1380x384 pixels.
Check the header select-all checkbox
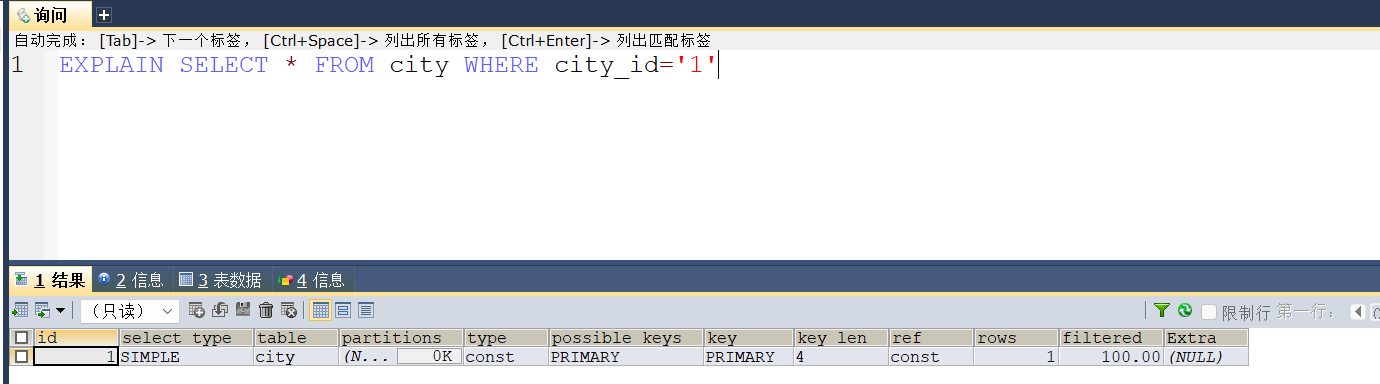22,338
